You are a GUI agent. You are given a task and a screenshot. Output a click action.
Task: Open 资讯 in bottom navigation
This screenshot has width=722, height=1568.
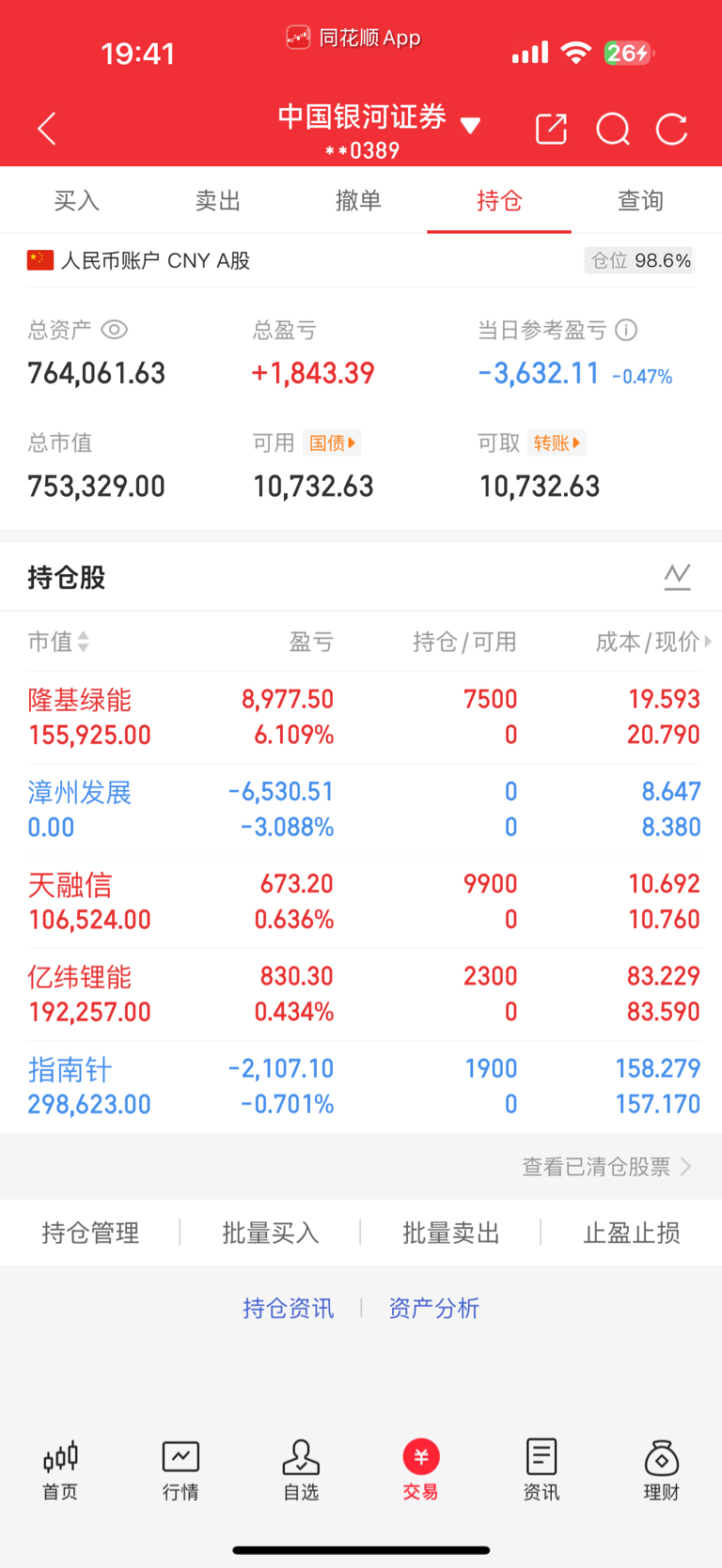(x=541, y=1471)
